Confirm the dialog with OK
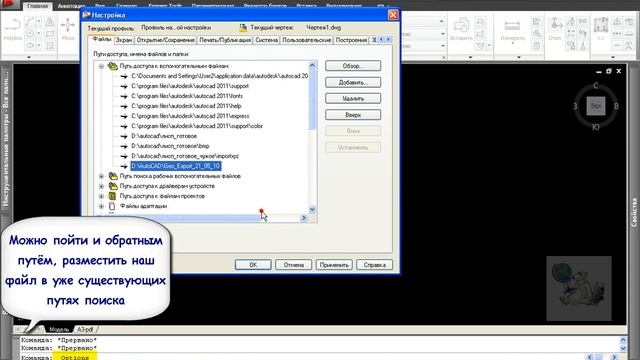640x360 pixels. pos(253,264)
